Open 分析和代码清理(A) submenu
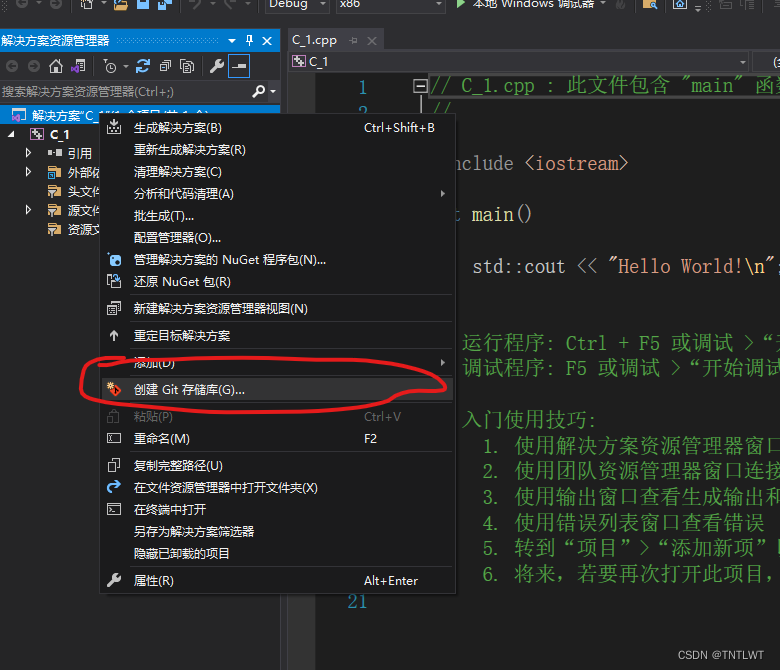 [278, 193]
